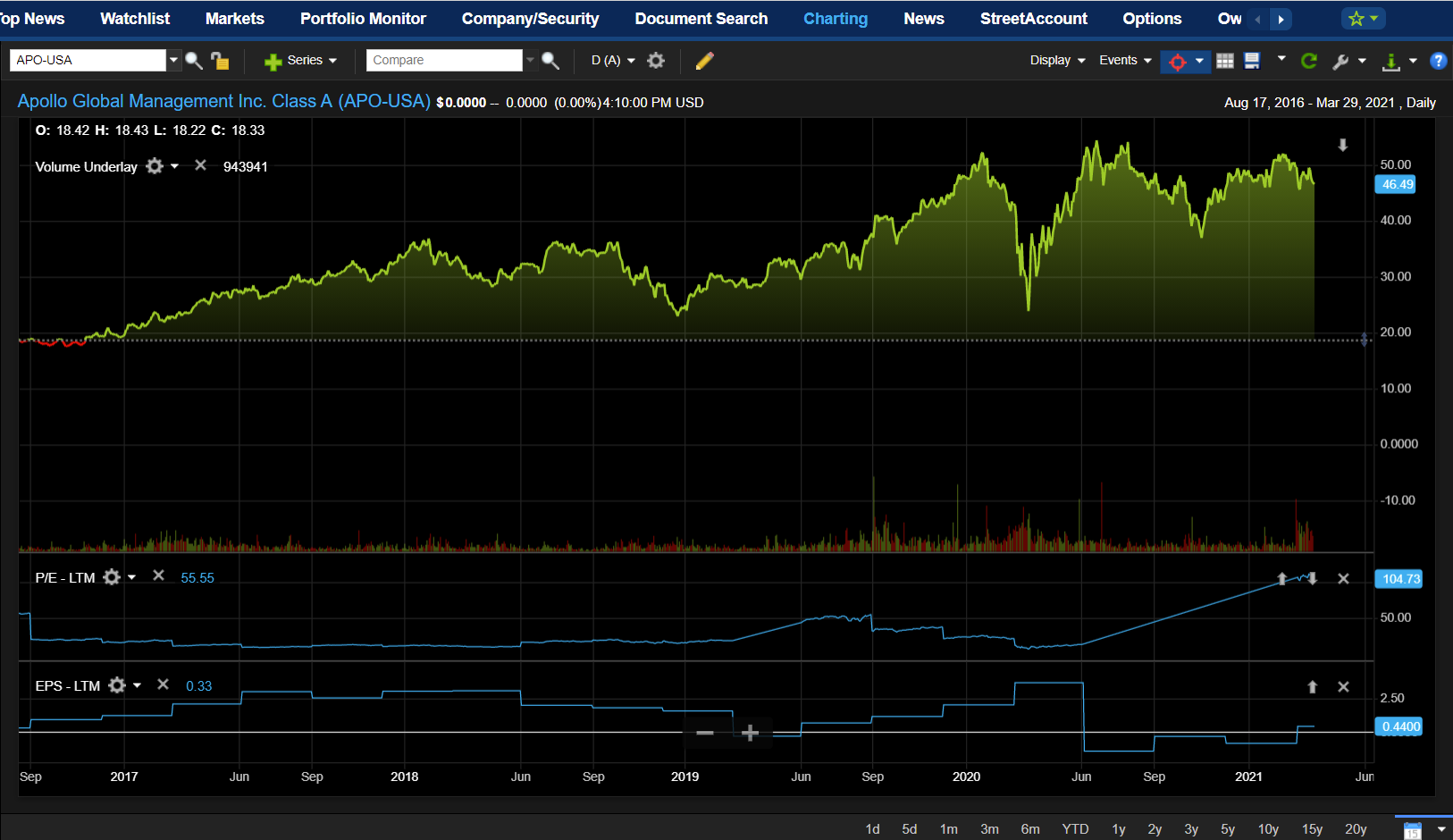Remove the Volume Underlay indicator
1453x840 pixels.
pos(200,165)
